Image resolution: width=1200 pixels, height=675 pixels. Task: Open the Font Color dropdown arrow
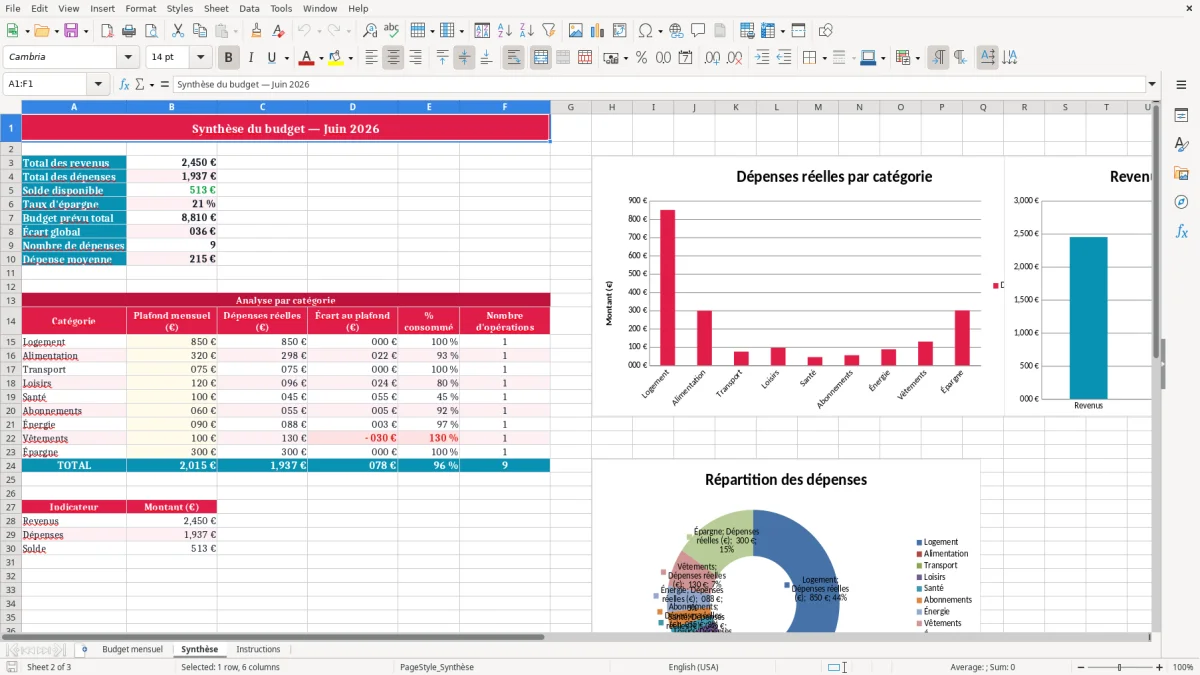pyautogui.click(x=321, y=58)
